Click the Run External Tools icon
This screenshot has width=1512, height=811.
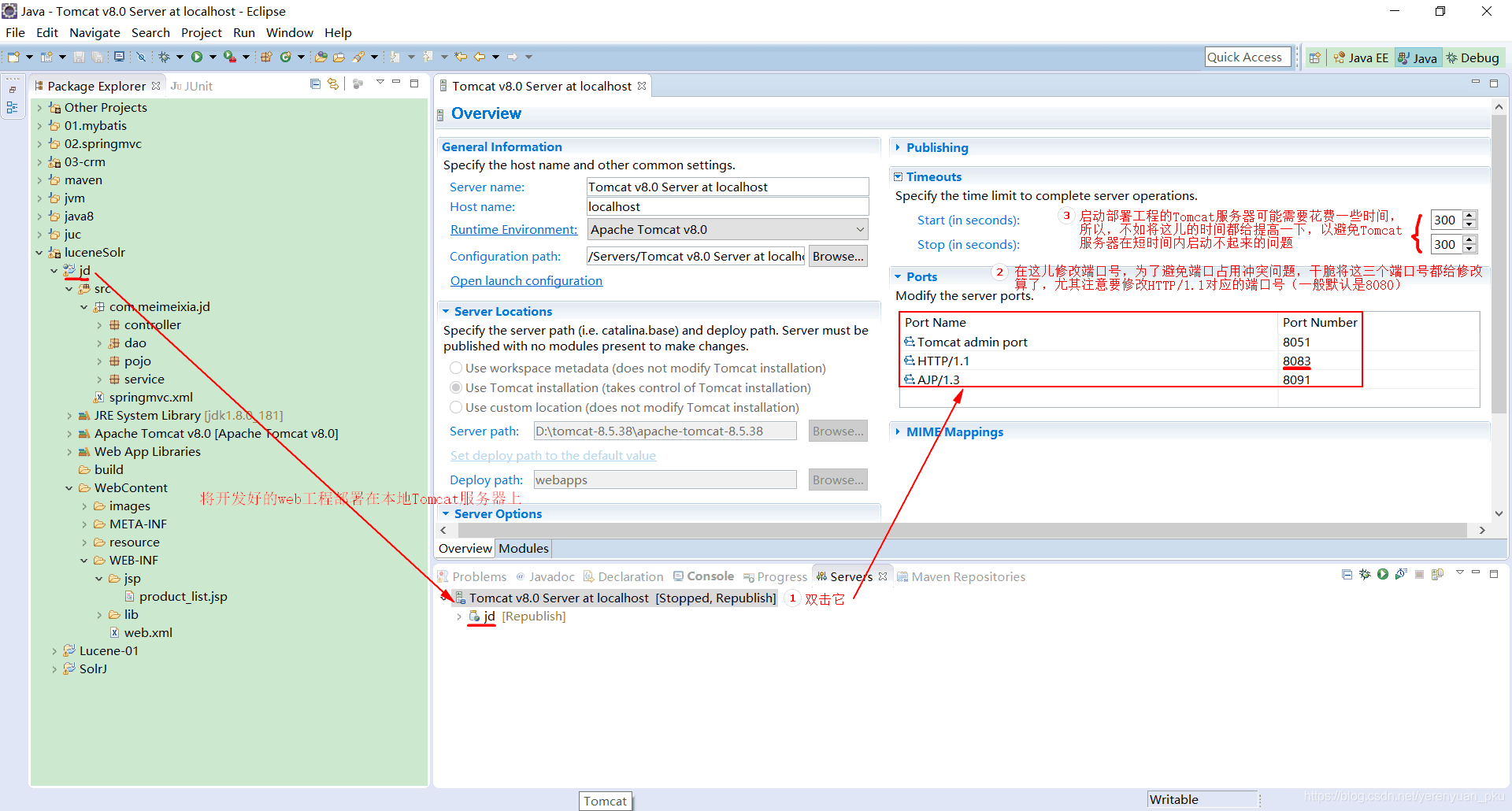point(229,57)
